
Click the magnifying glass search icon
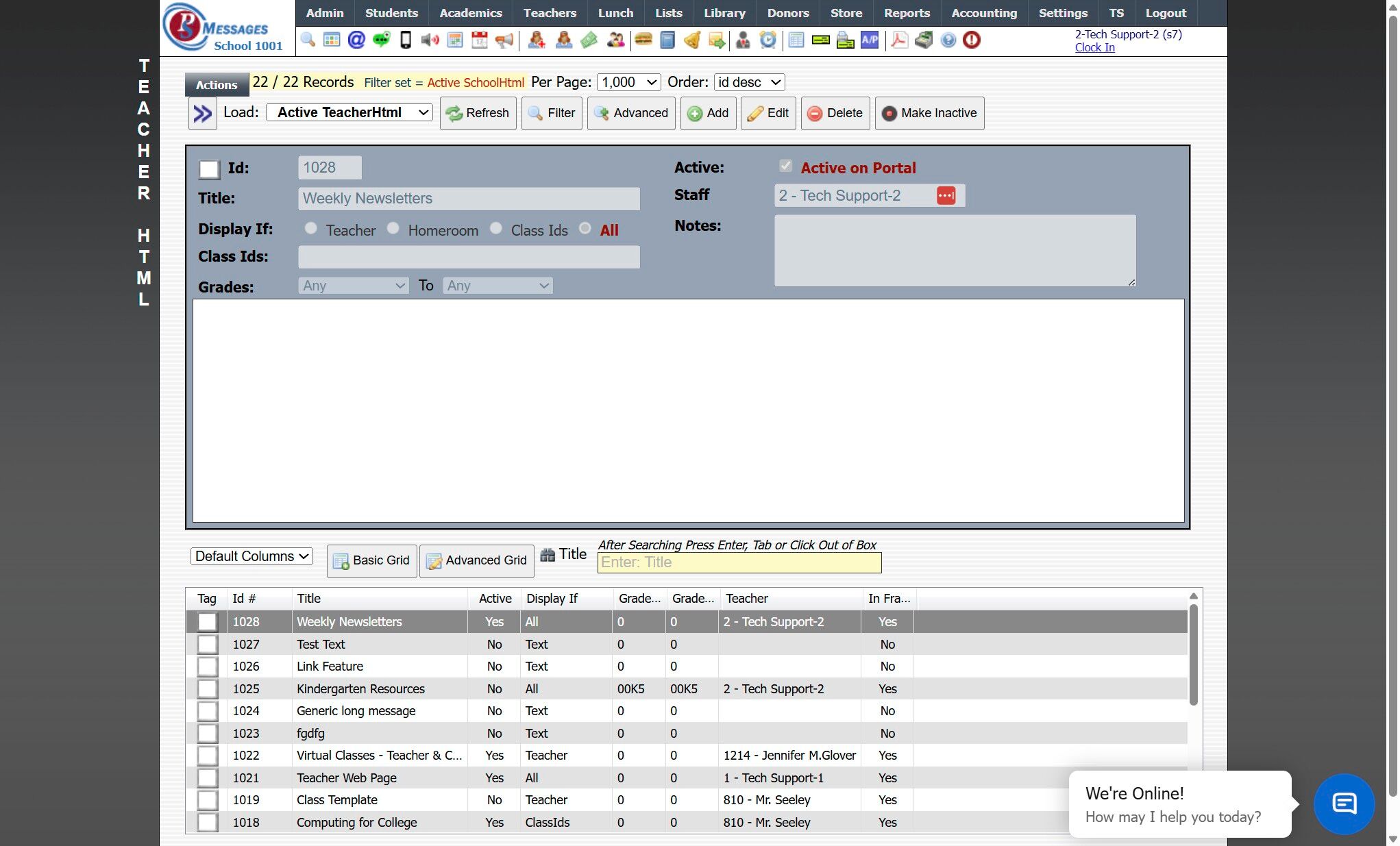(x=308, y=40)
